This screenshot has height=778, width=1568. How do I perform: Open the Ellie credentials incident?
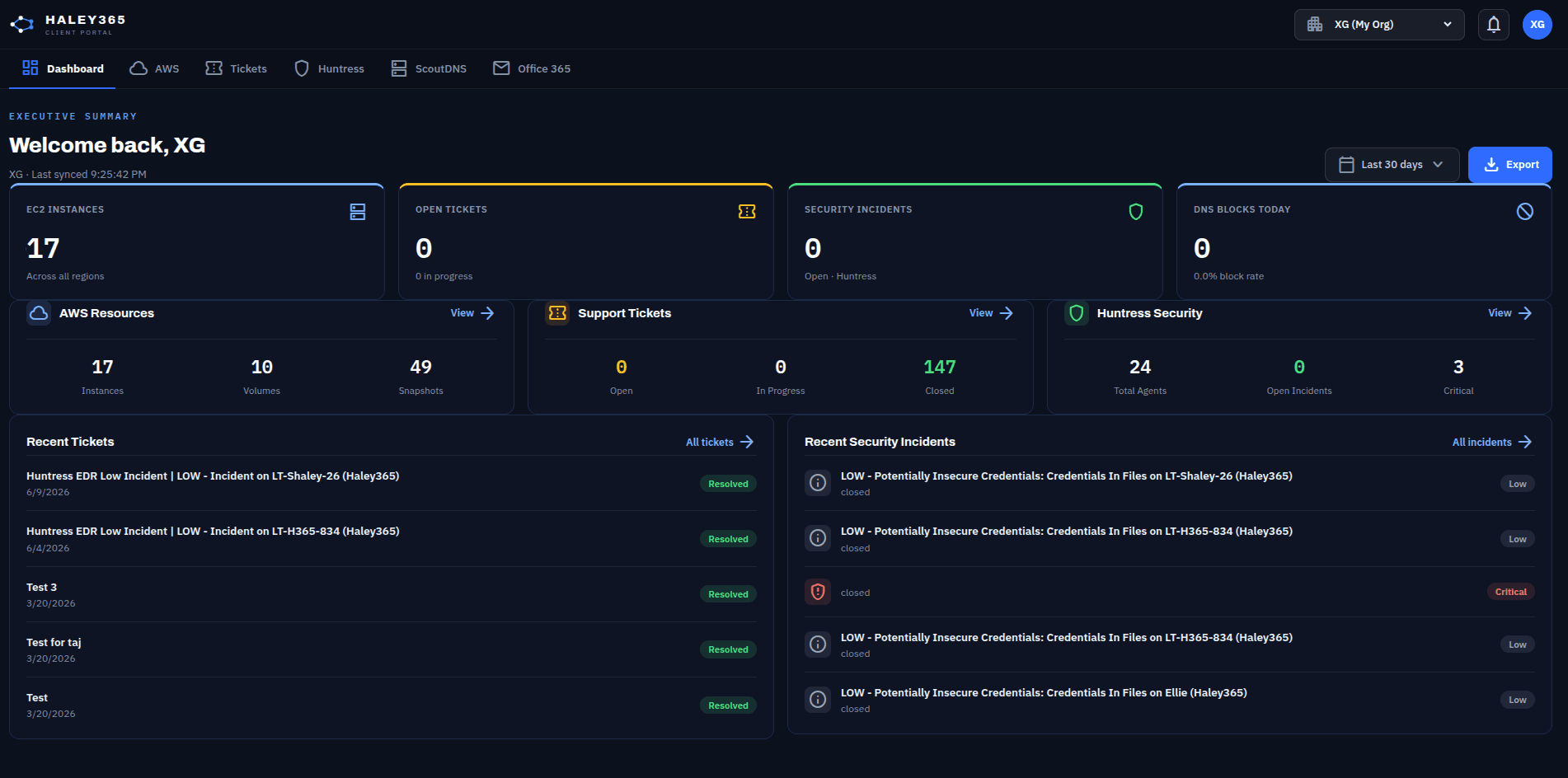click(x=1170, y=700)
